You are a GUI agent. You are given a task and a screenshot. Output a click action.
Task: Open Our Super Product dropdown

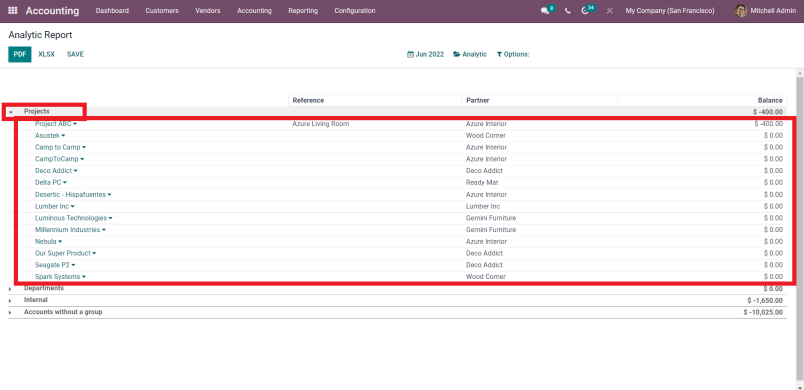click(x=94, y=254)
